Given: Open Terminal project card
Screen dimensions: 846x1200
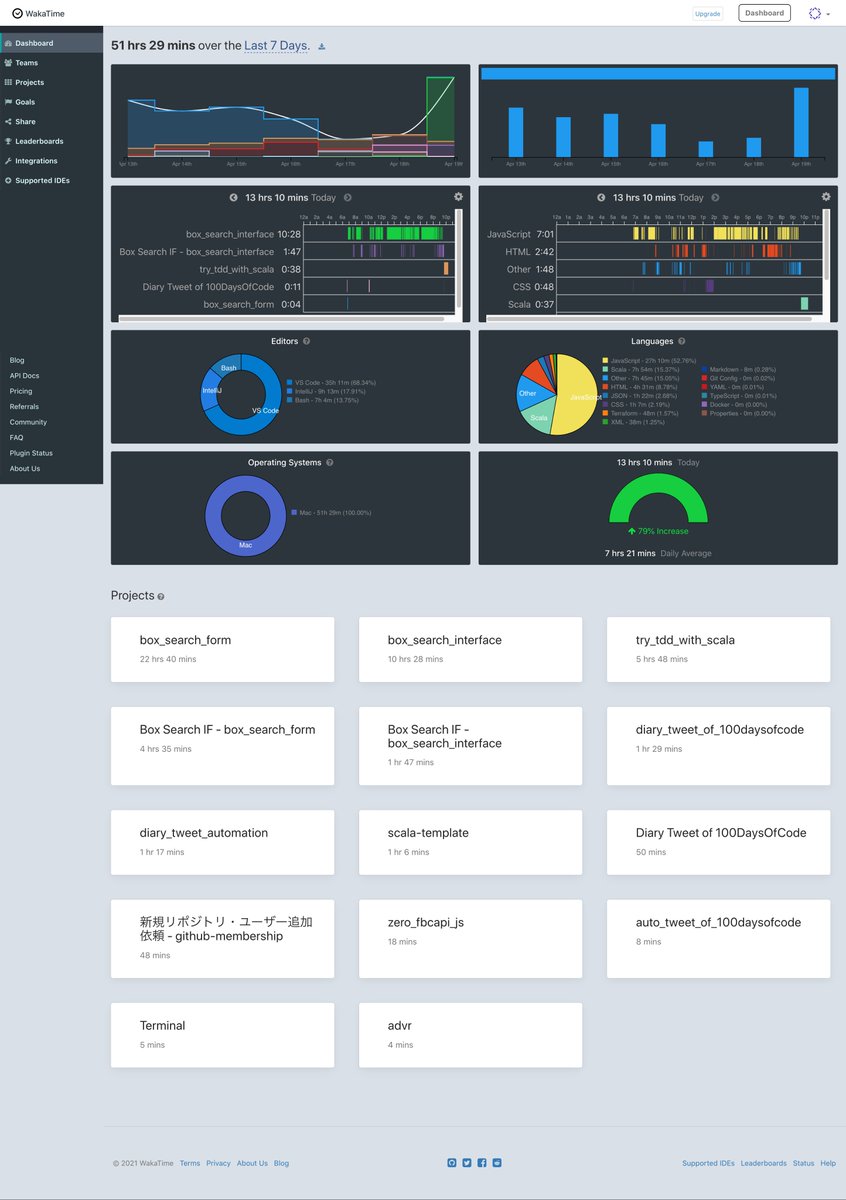Looking at the screenshot, I should click(222, 1035).
